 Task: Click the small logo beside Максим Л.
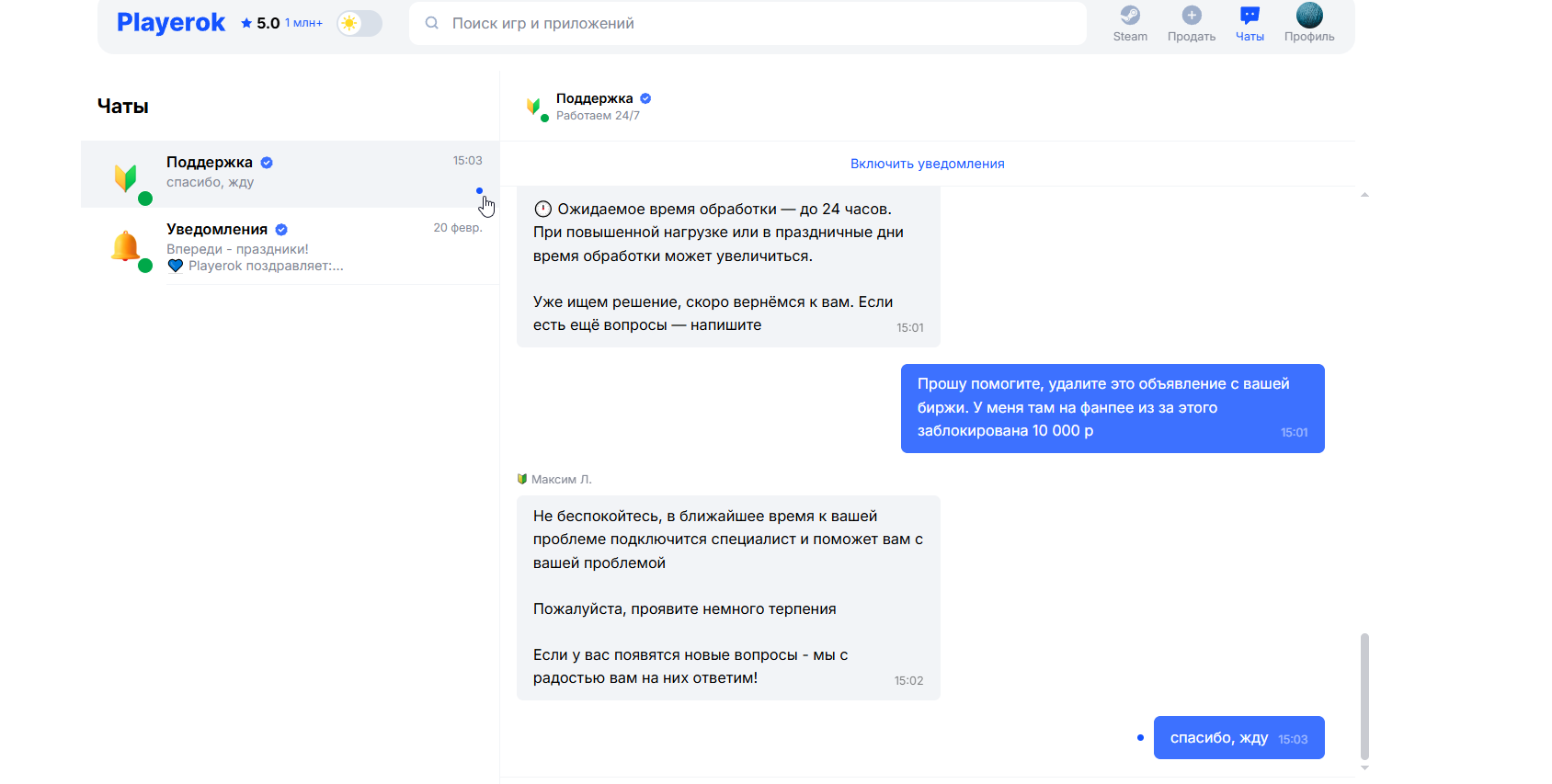pos(522,479)
